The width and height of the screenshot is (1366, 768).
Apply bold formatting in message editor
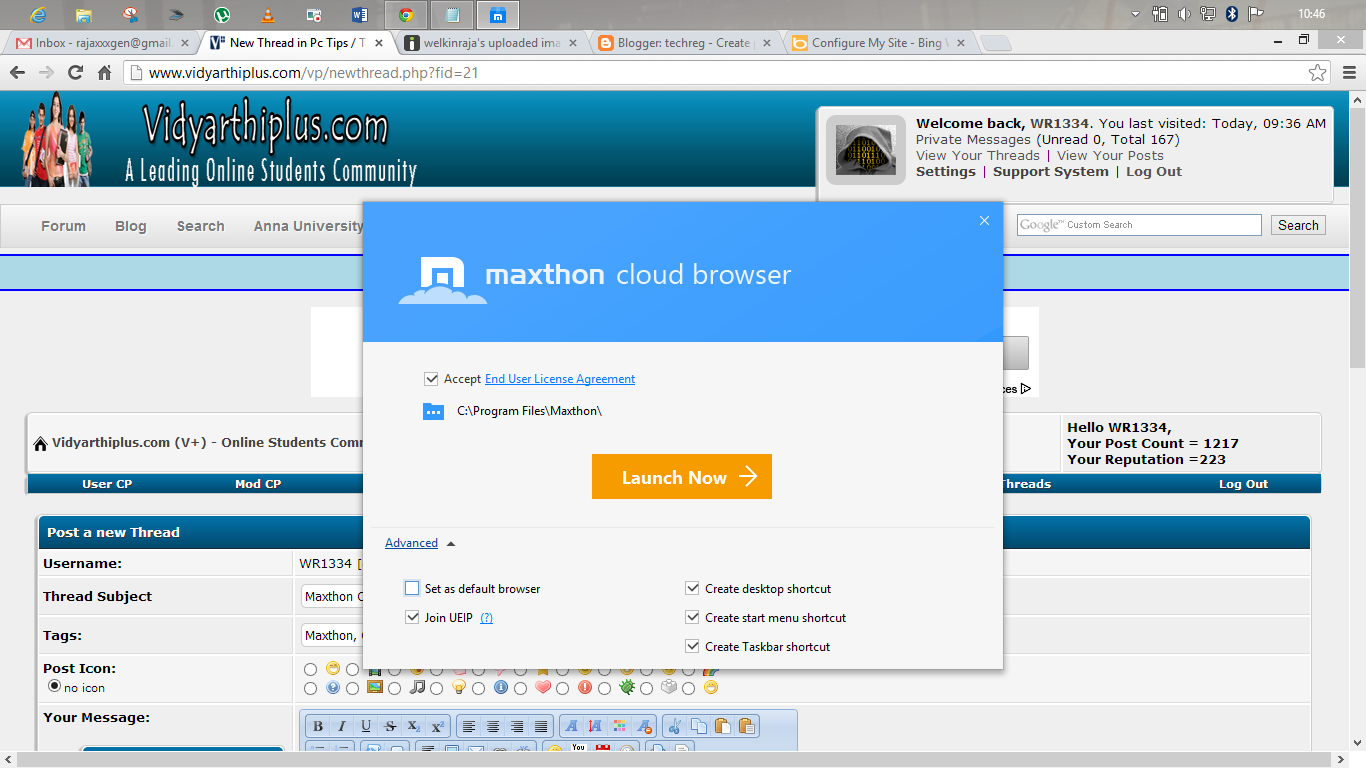(x=318, y=727)
